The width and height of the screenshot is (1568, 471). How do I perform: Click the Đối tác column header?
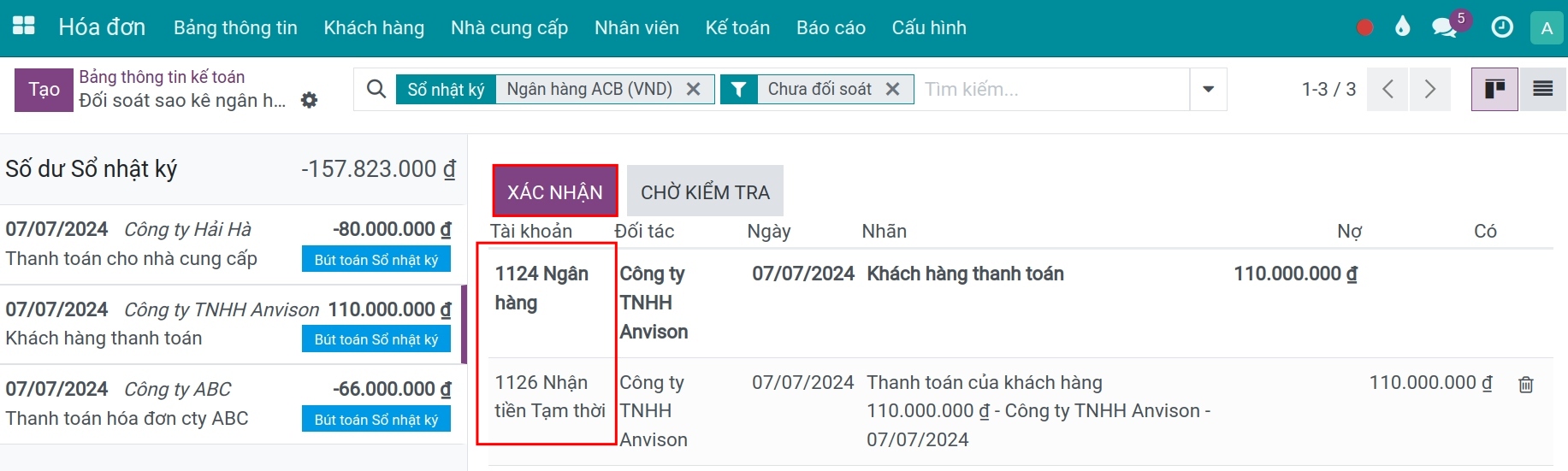(644, 231)
